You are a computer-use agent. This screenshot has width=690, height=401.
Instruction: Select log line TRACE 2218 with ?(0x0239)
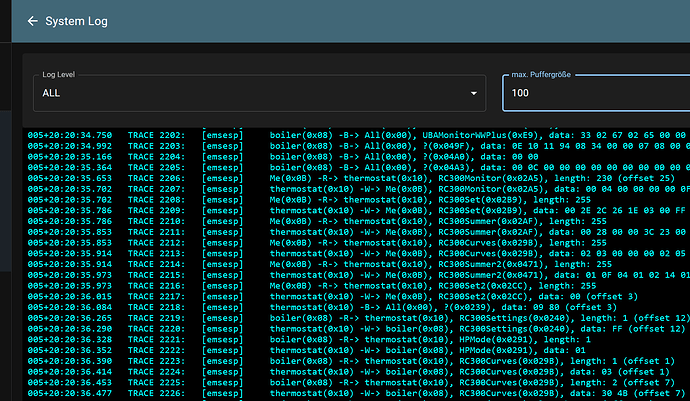coord(322,307)
